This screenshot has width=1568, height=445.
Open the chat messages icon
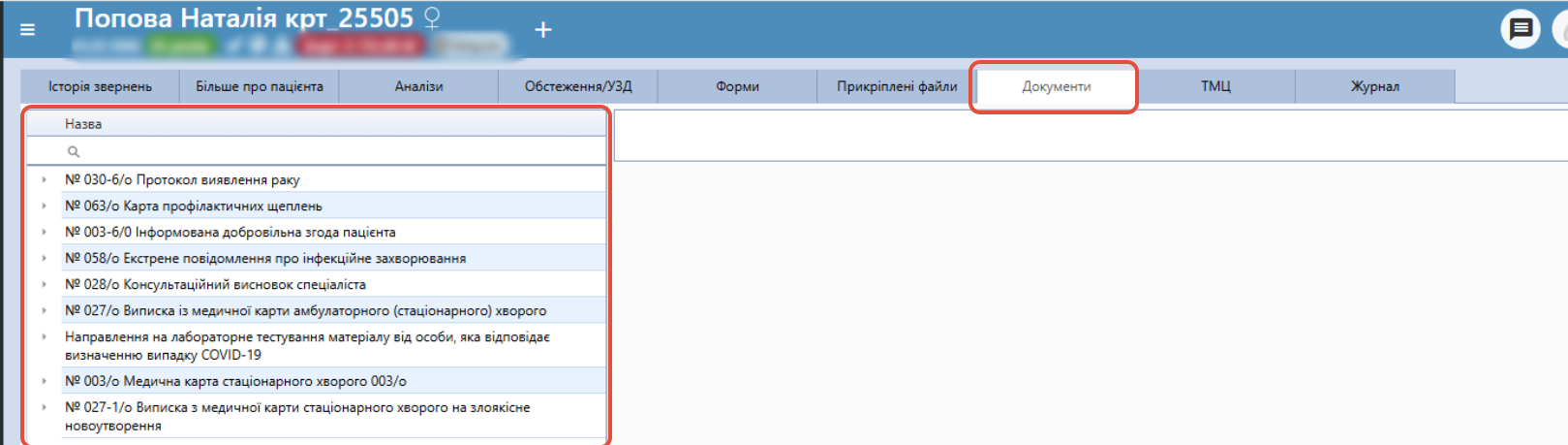coord(1521,29)
